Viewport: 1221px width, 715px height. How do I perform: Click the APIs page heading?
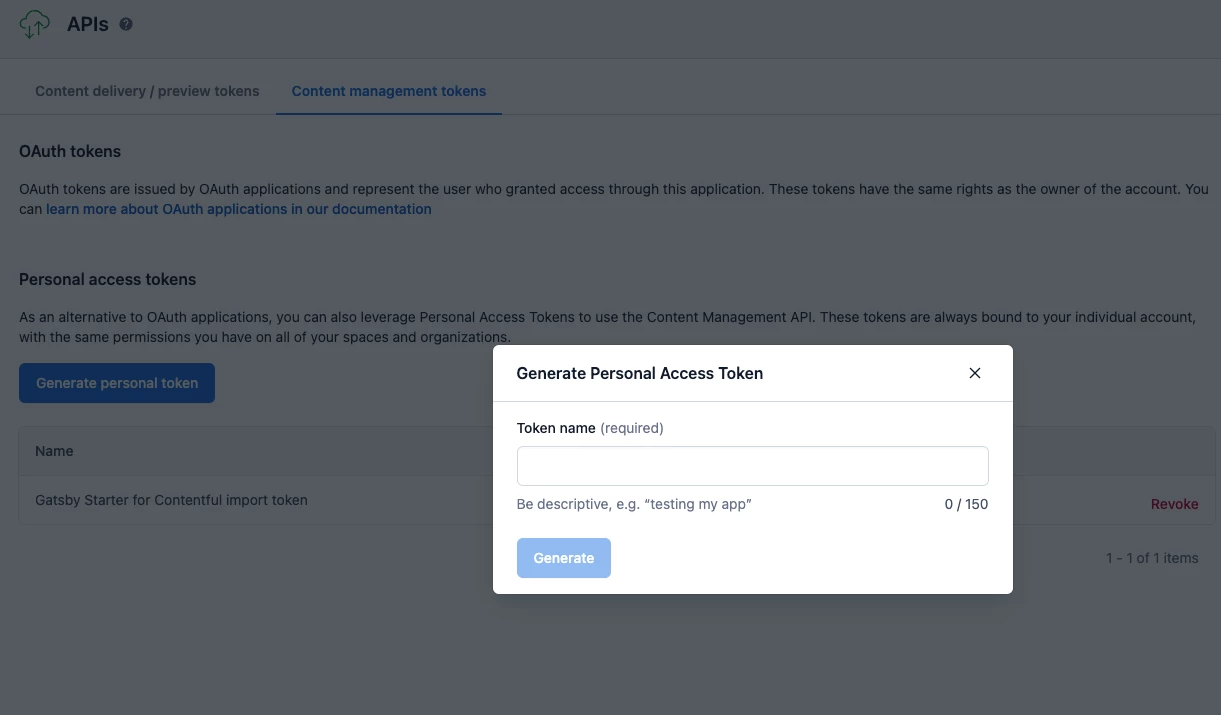click(x=88, y=24)
